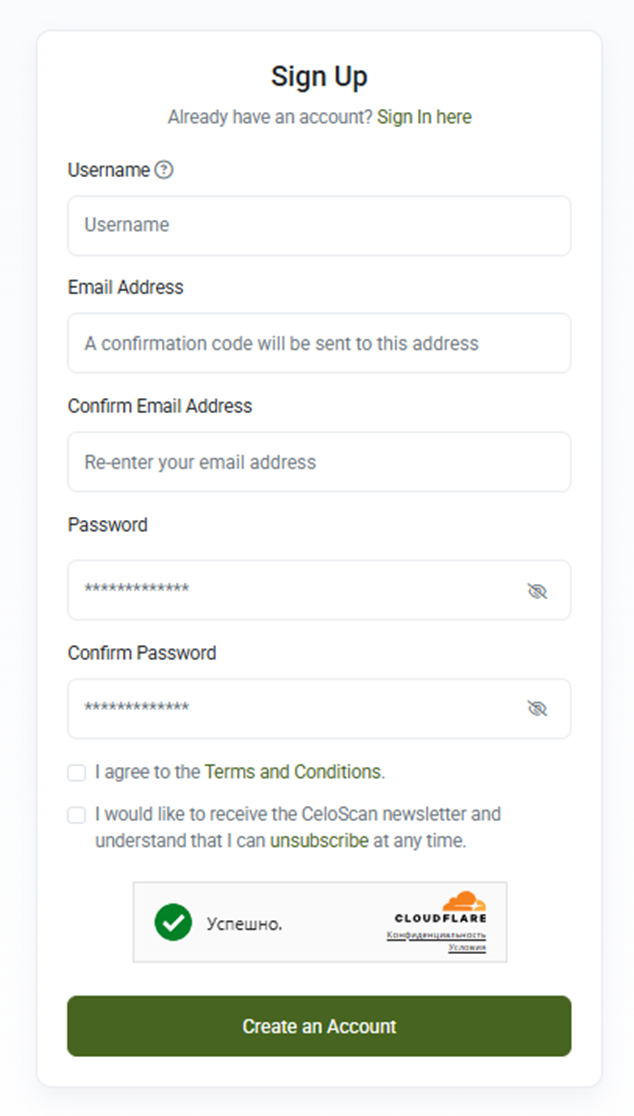Focus the Username input field
The image size is (634, 1116).
(319, 226)
